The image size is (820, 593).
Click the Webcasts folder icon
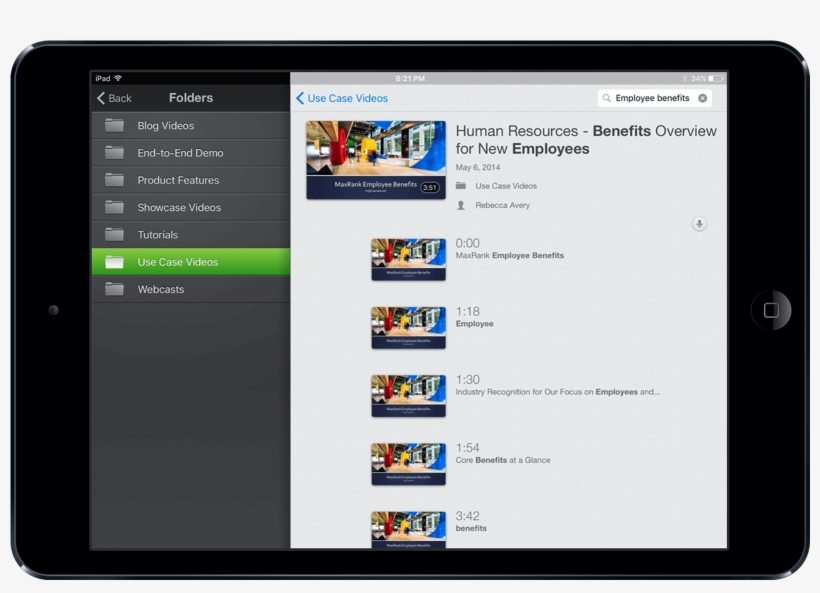(x=115, y=290)
